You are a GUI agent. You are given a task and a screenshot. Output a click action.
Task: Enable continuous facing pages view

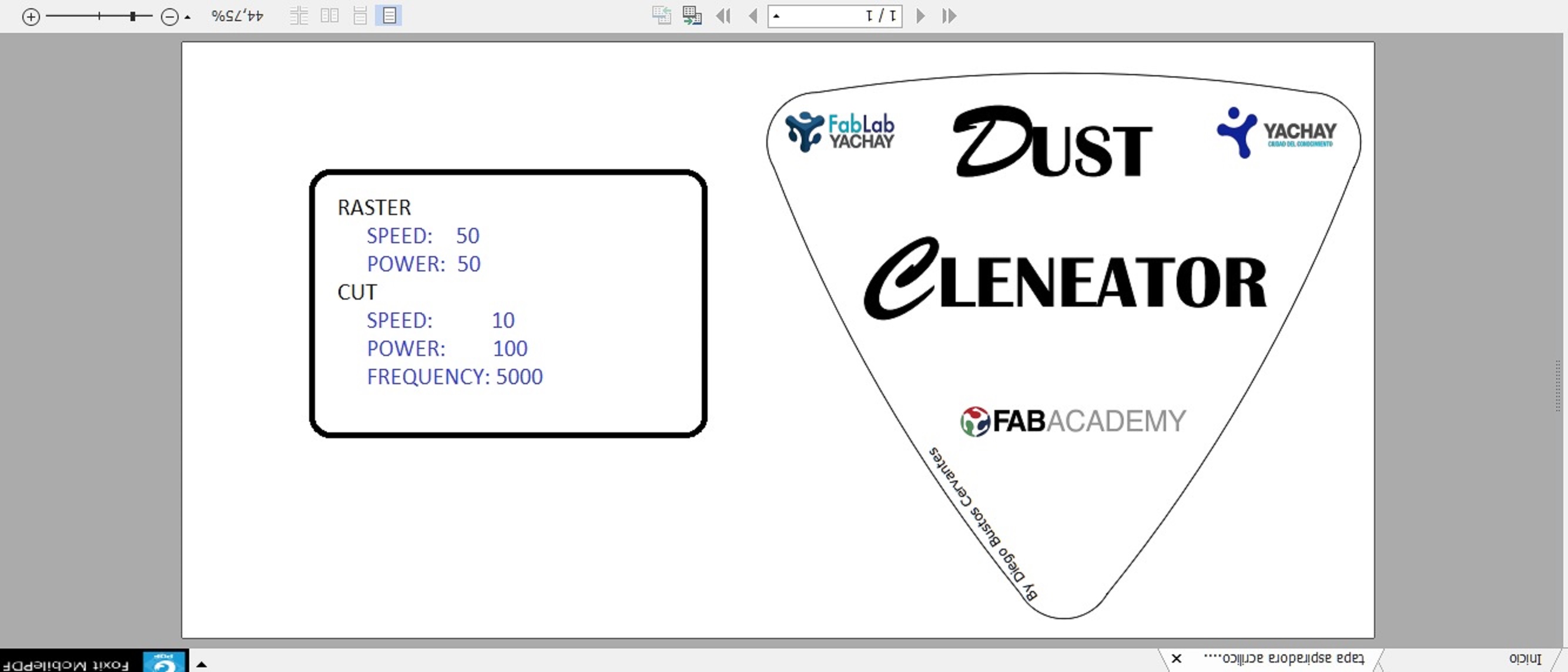(299, 15)
